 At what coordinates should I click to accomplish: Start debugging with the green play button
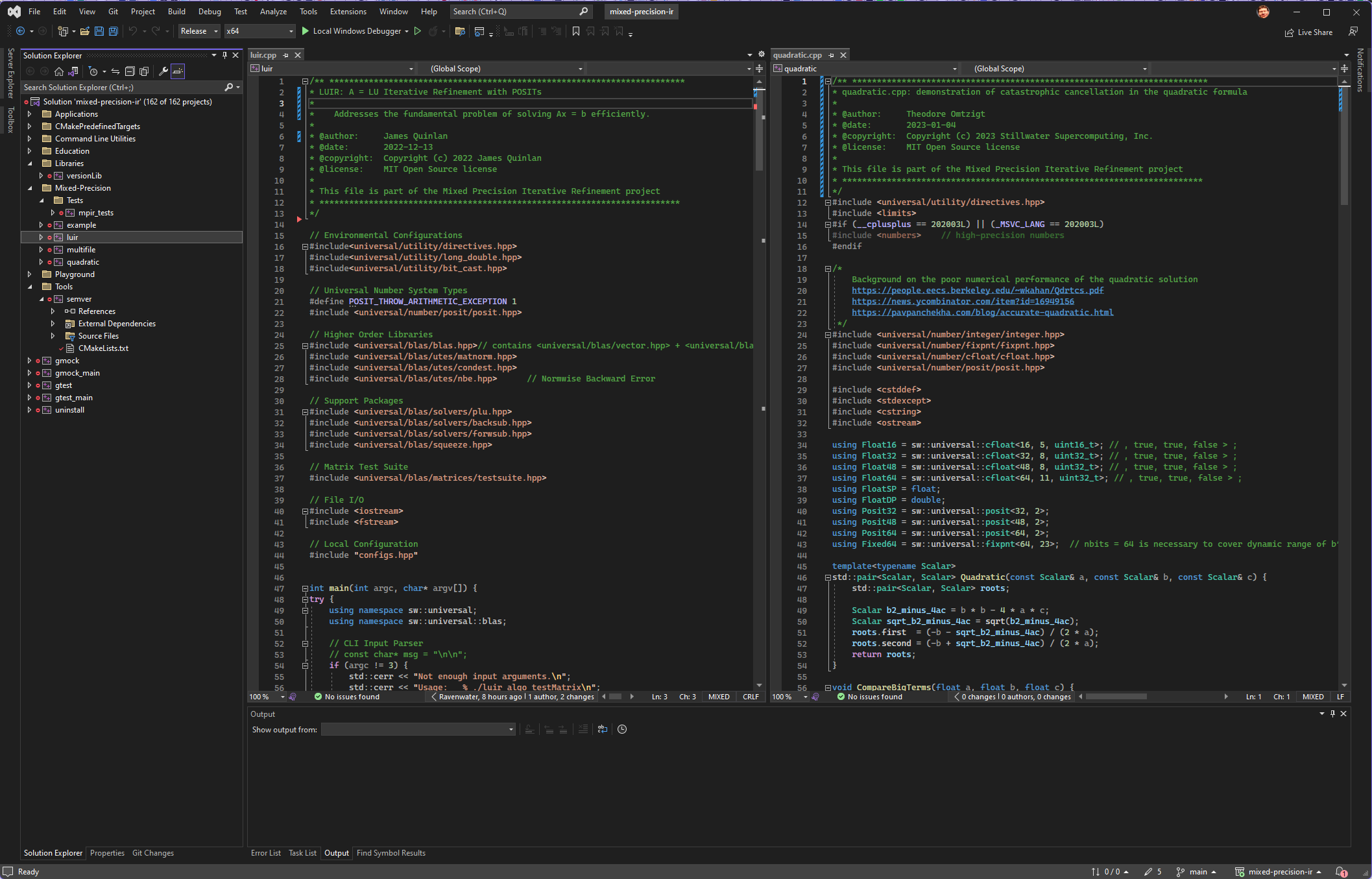(306, 31)
